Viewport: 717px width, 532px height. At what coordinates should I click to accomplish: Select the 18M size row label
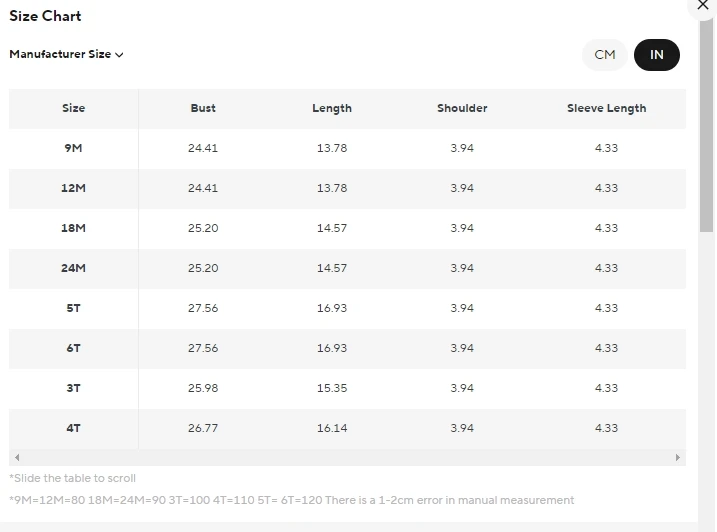pos(73,228)
